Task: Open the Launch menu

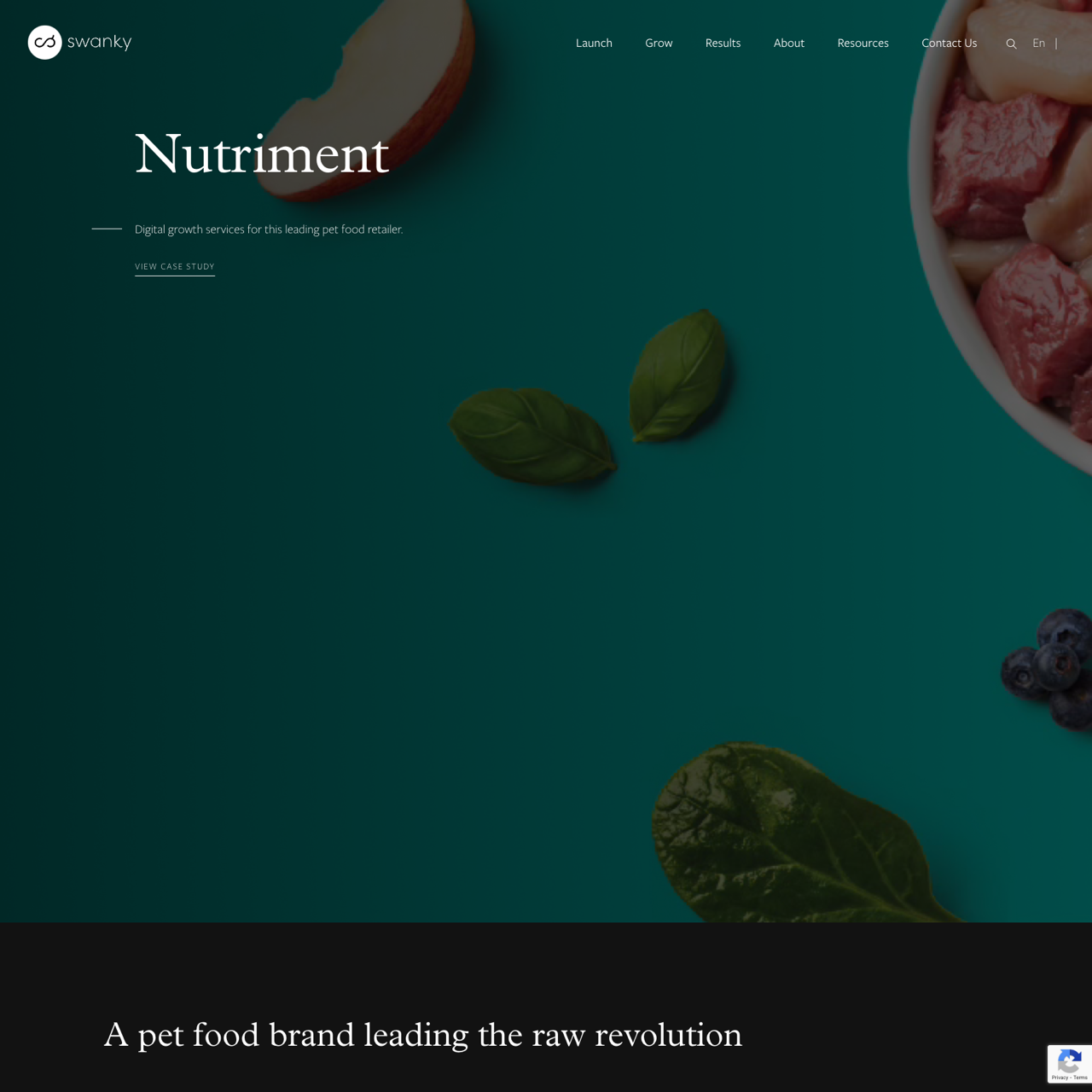Action: click(x=594, y=43)
